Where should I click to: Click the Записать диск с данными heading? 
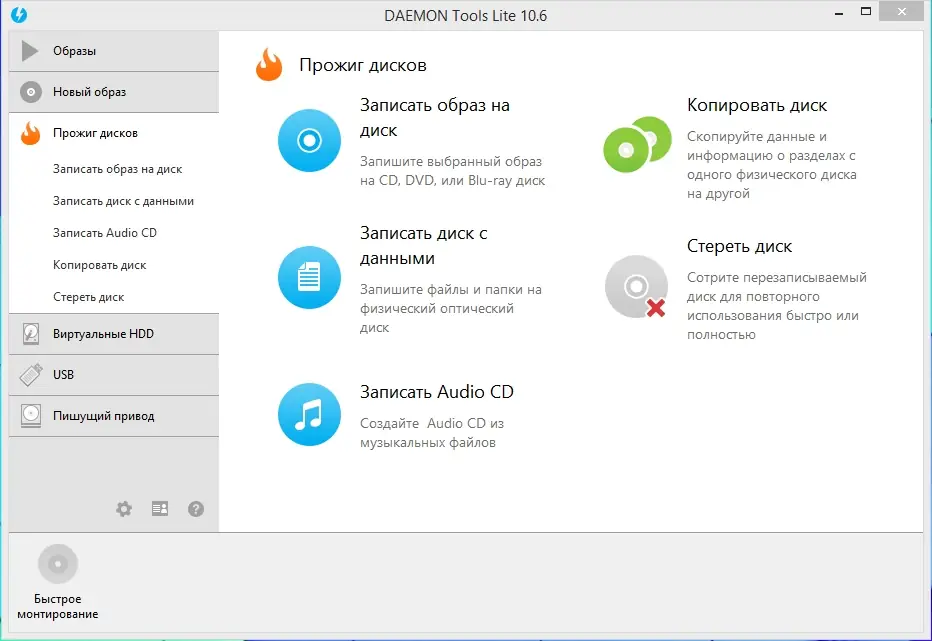pos(423,245)
